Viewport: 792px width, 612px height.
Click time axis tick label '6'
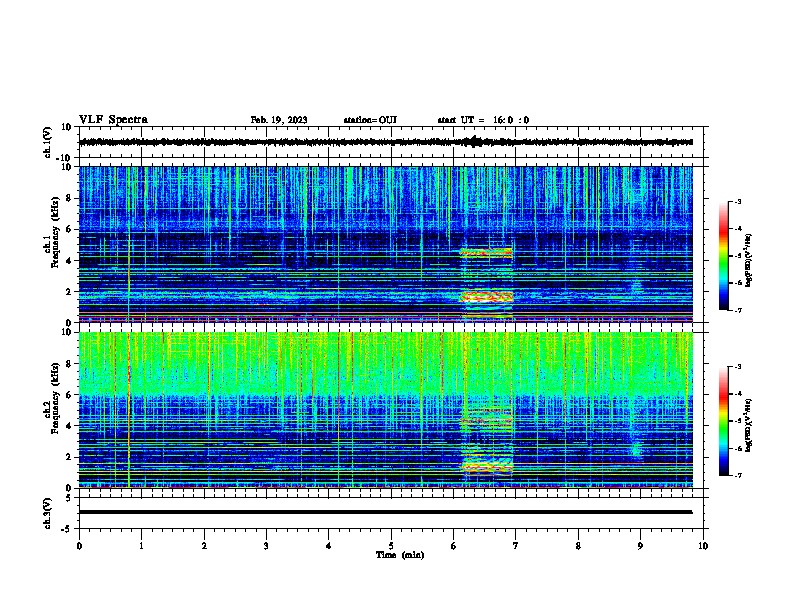454,546
